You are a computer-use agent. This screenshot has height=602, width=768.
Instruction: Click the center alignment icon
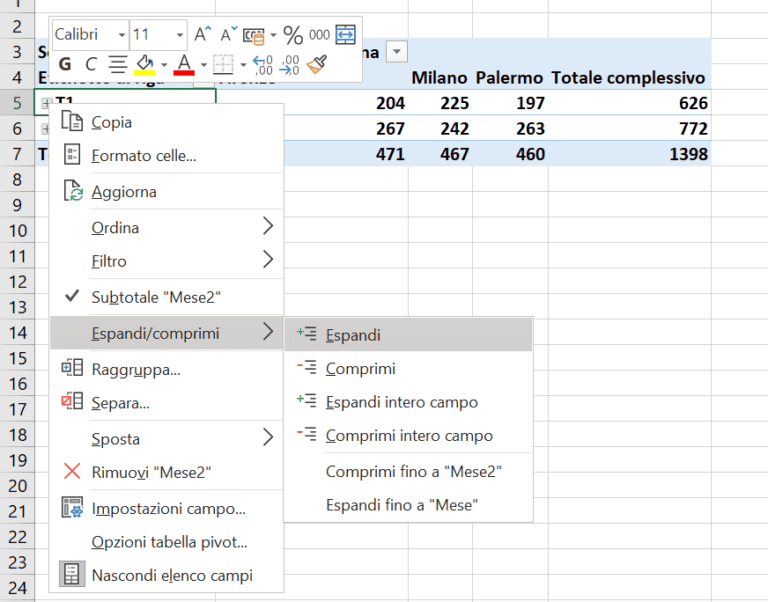(117, 65)
